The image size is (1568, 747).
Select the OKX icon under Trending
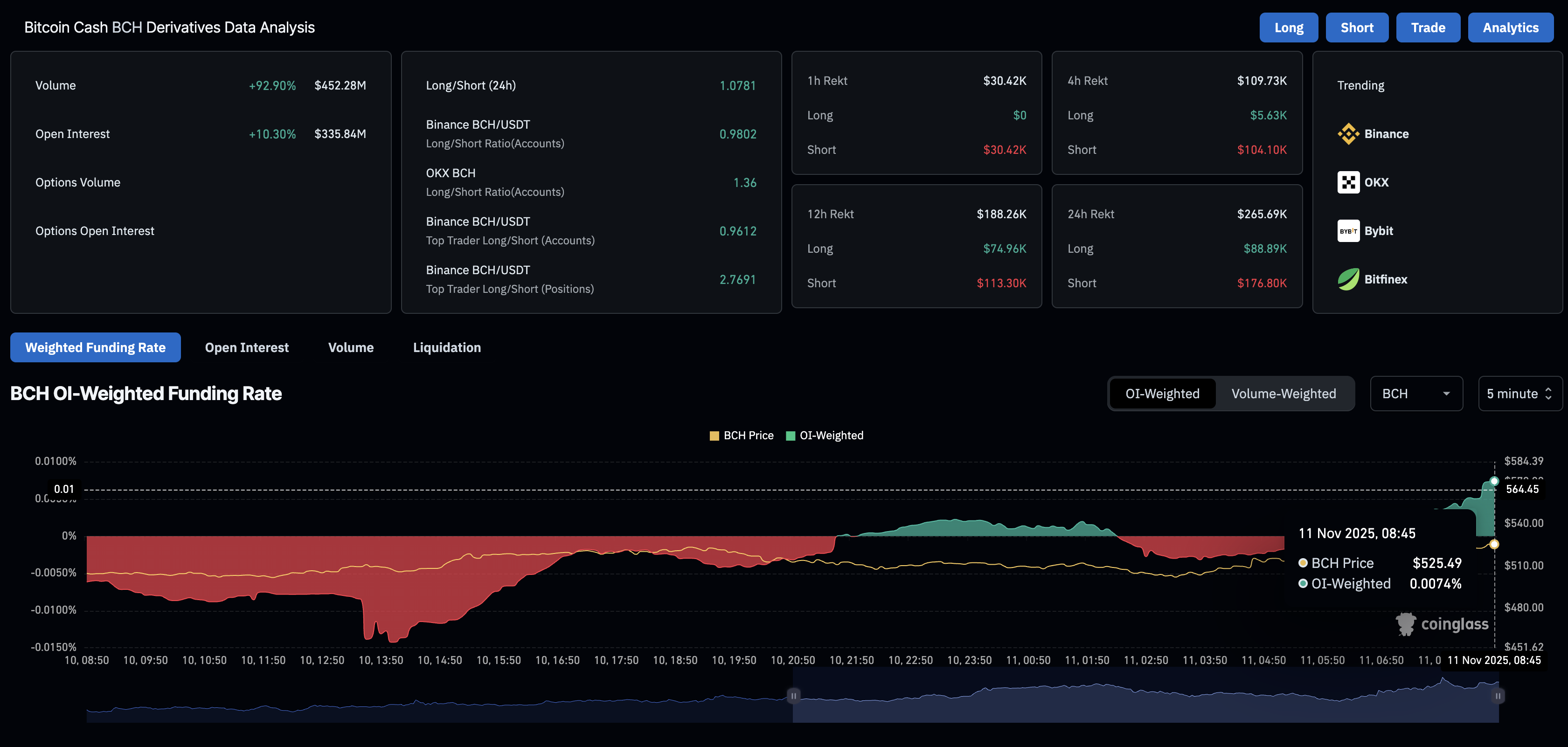[x=1349, y=181]
